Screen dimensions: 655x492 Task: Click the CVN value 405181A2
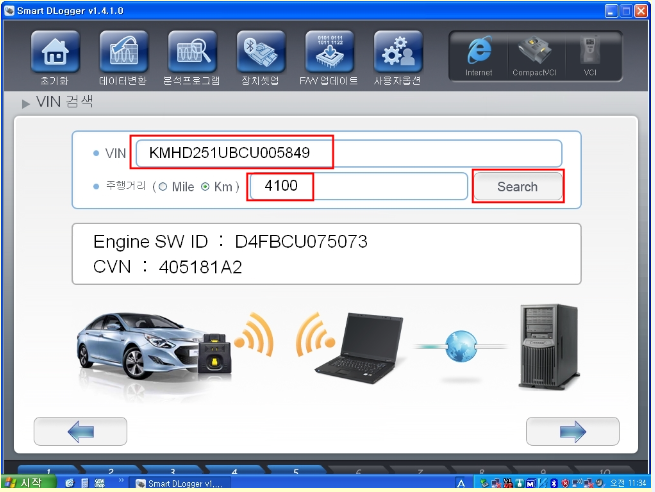pyautogui.click(x=201, y=267)
